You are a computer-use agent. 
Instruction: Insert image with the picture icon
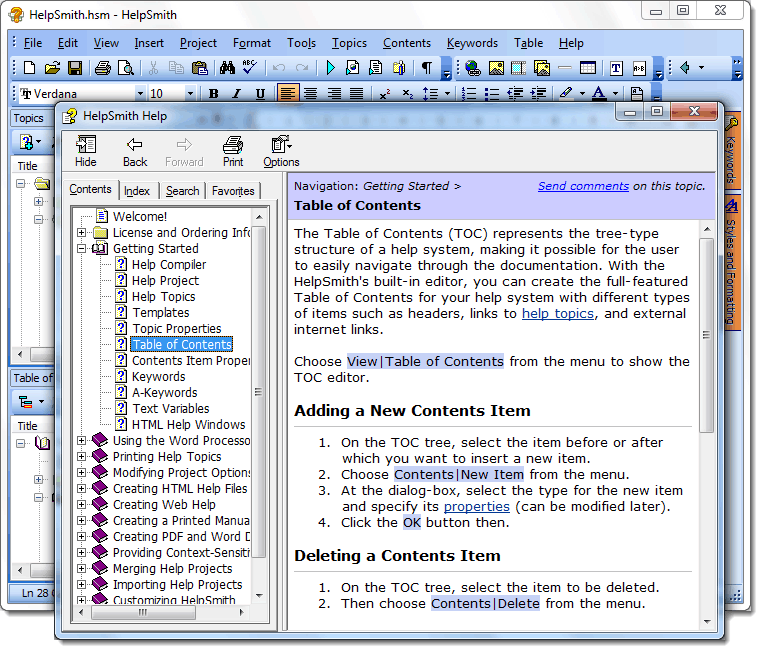point(496,68)
